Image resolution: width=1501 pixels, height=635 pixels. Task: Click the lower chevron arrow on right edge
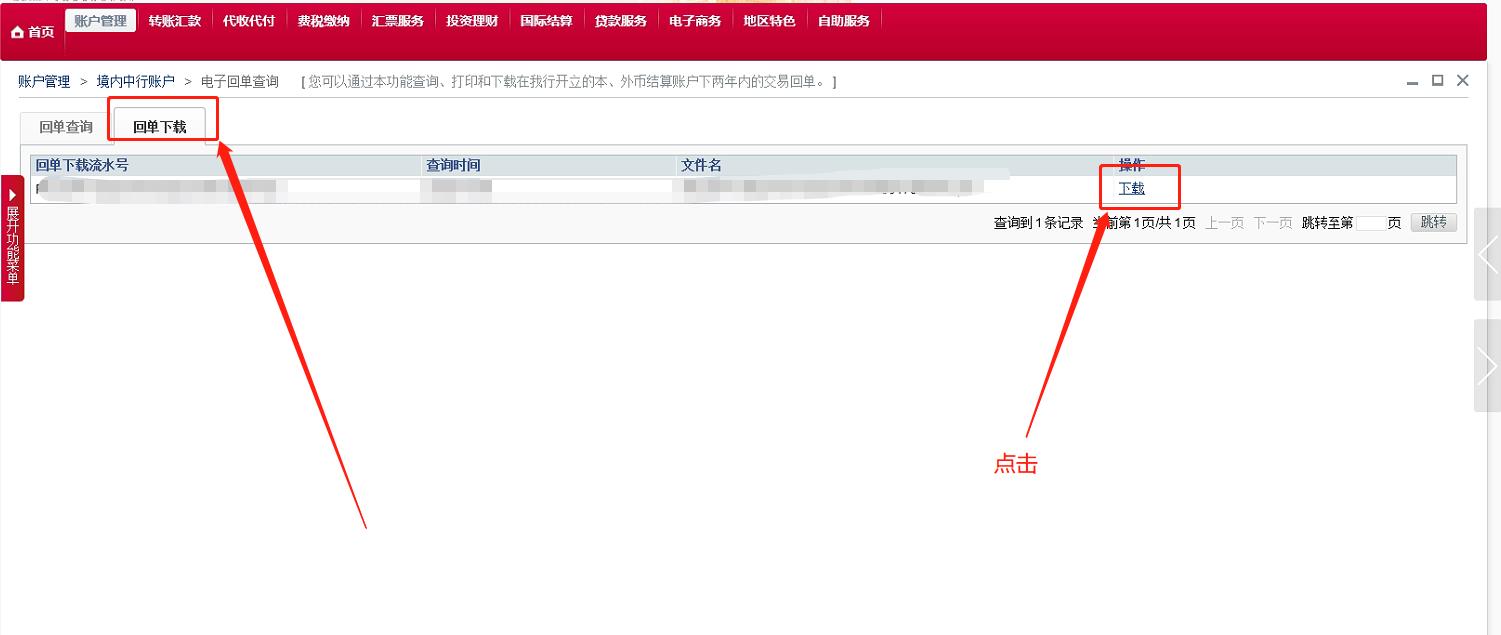pyautogui.click(x=1487, y=364)
